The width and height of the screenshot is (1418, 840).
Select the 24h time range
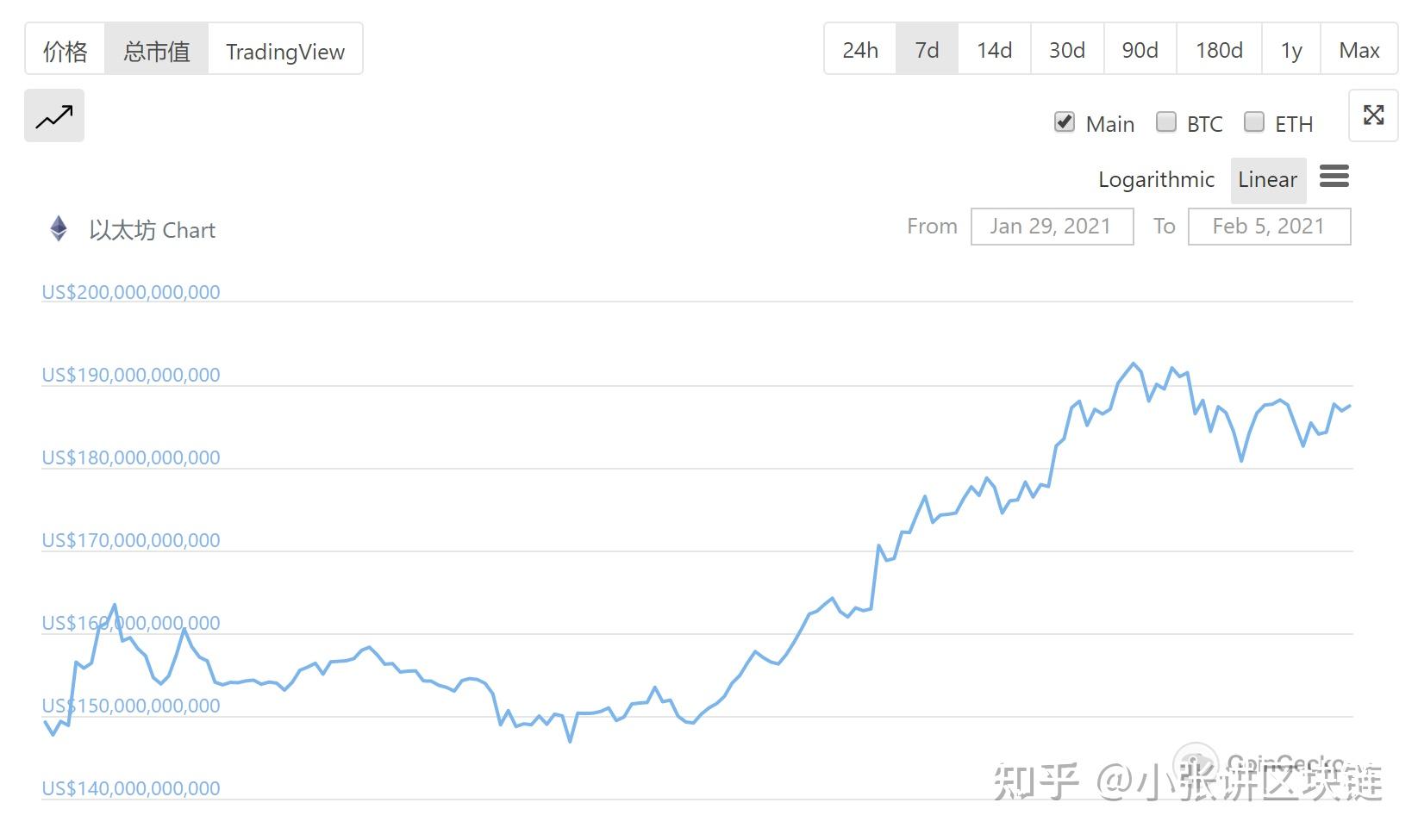point(860,50)
